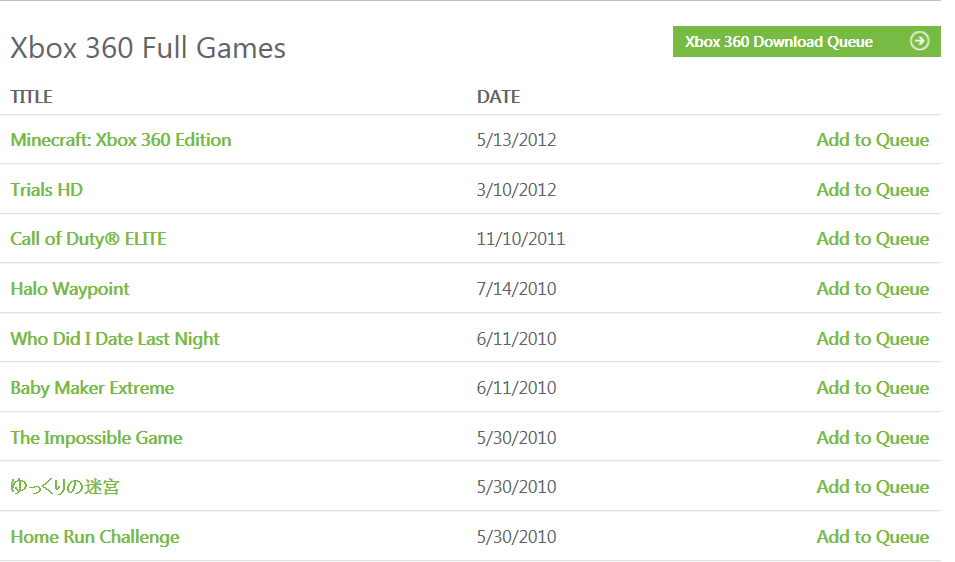This screenshot has width=955, height=562.
Task: Add Baby Maker Extreme to queue
Action: [872, 388]
